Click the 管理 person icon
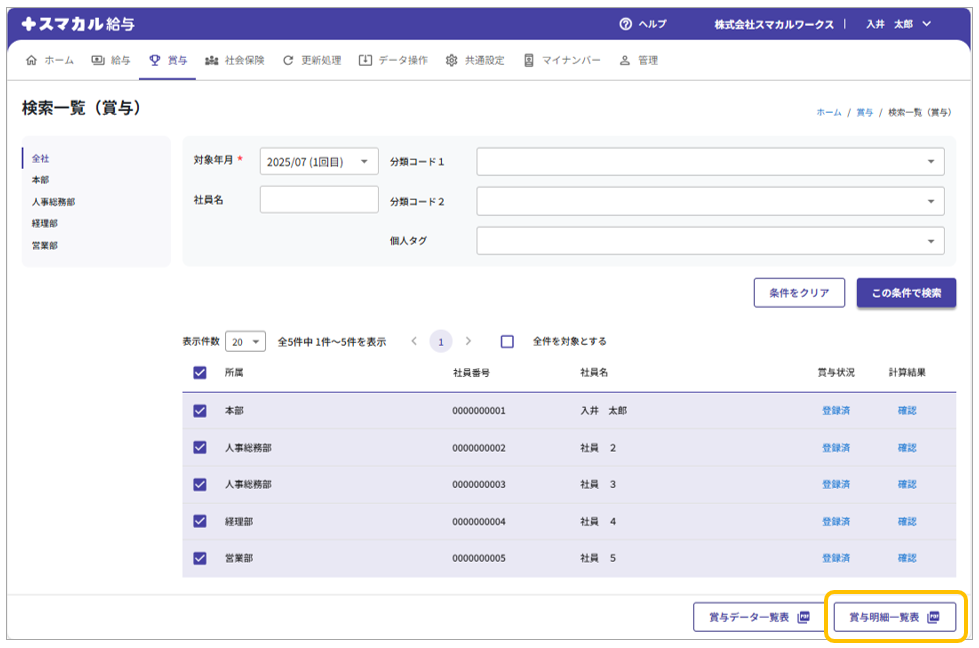 click(x=625, y=60)
